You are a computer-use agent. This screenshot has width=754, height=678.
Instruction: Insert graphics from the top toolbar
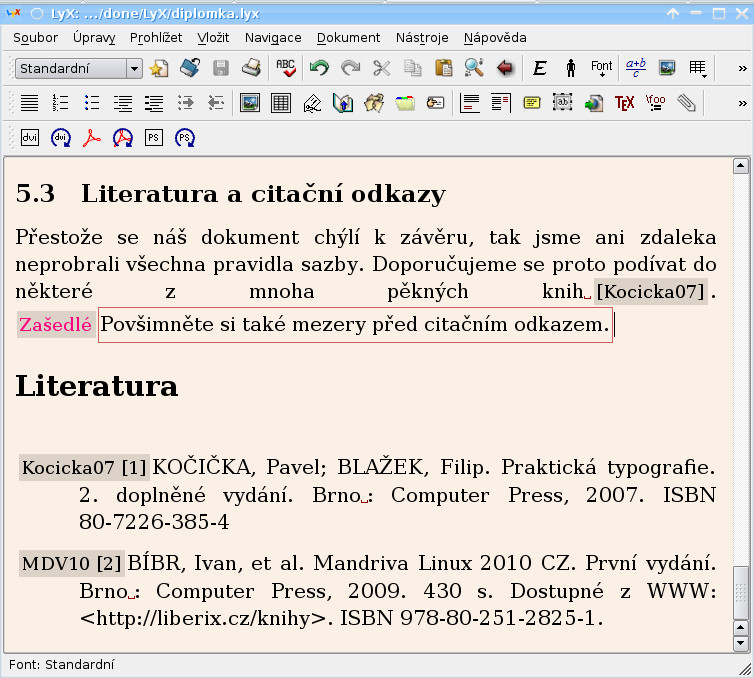point(667,68)
